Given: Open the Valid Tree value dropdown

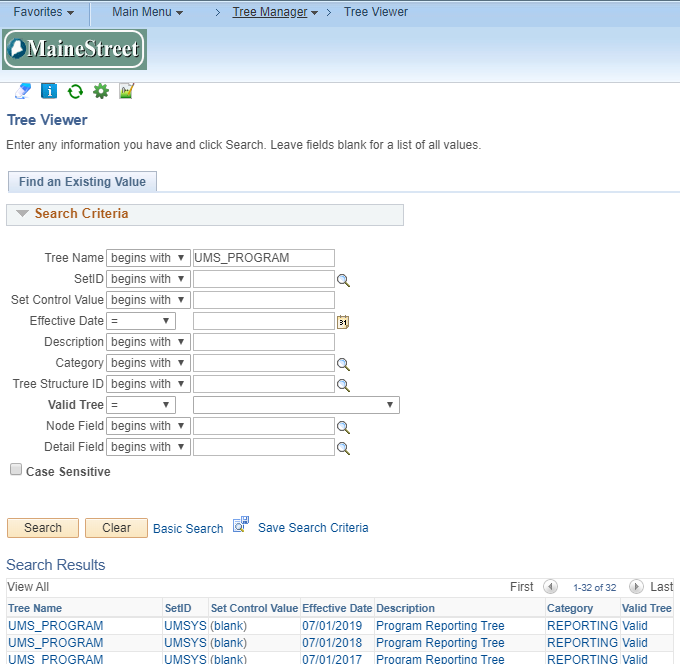Looking at the screenshot, I should pyautogui.click(x=296, y=405).
